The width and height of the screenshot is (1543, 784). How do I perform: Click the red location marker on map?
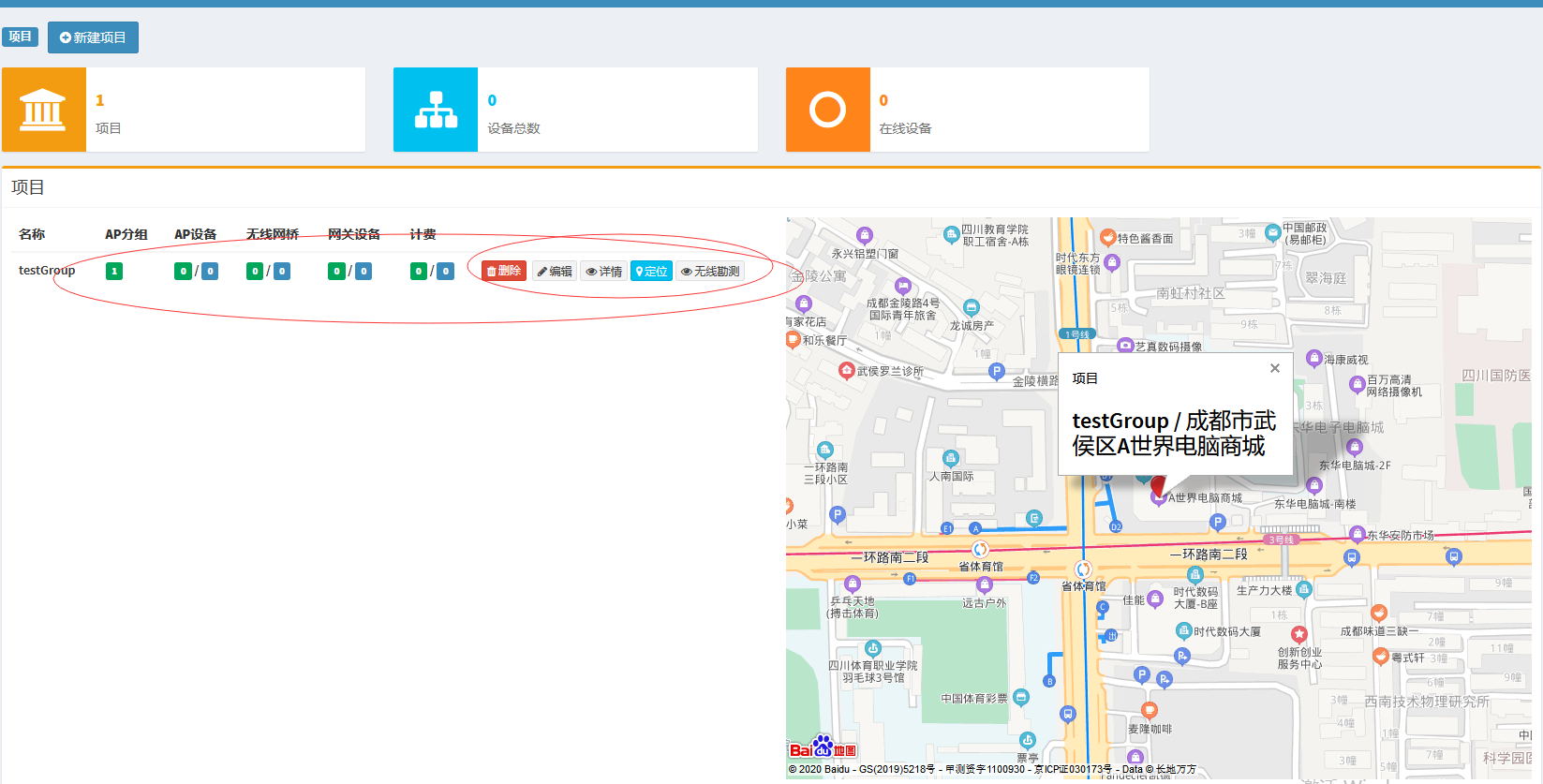click(1159, 485)
